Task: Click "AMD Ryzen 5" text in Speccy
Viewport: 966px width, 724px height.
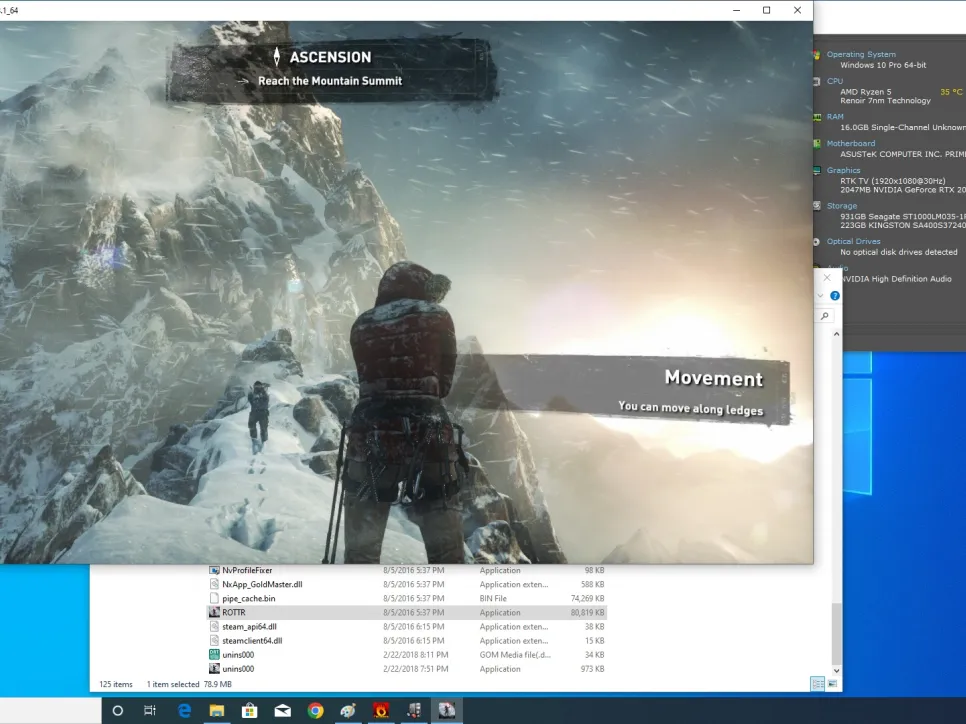Action: 866,92
